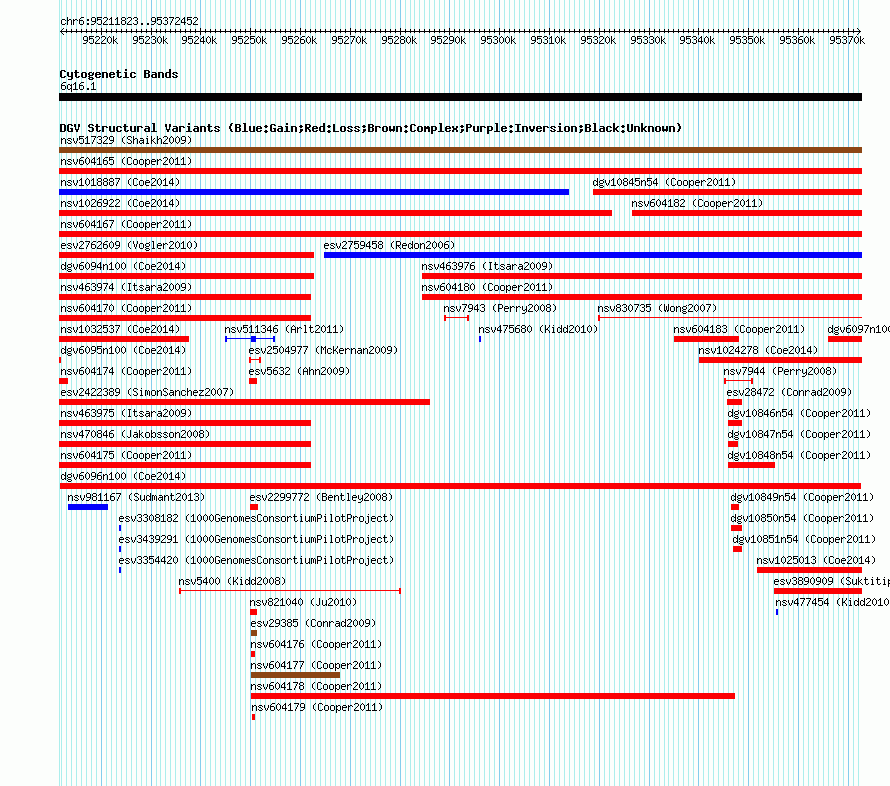Open esv3354420 1000Genomes label

pos(256,560)
